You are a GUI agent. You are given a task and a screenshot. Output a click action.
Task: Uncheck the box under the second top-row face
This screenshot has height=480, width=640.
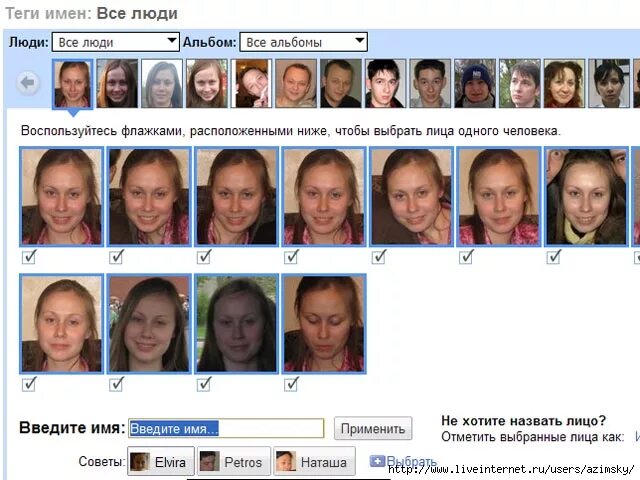(x=116, y=257)
